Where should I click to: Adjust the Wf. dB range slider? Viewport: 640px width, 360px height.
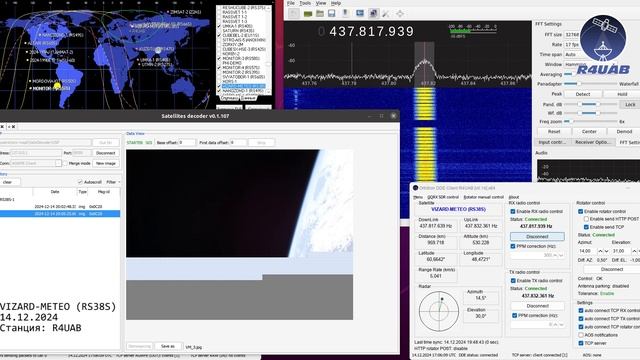tap(591, 113)
